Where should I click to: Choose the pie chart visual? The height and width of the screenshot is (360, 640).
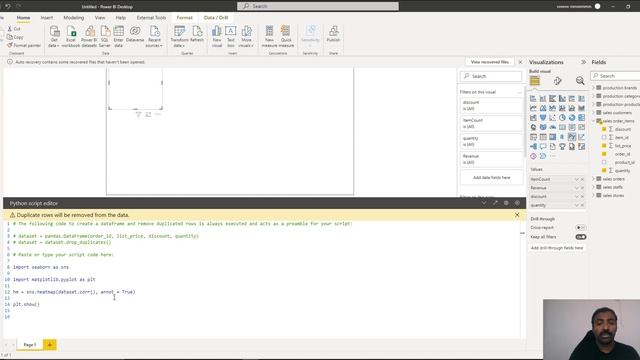pyautogui.click(x=562, y=118)
